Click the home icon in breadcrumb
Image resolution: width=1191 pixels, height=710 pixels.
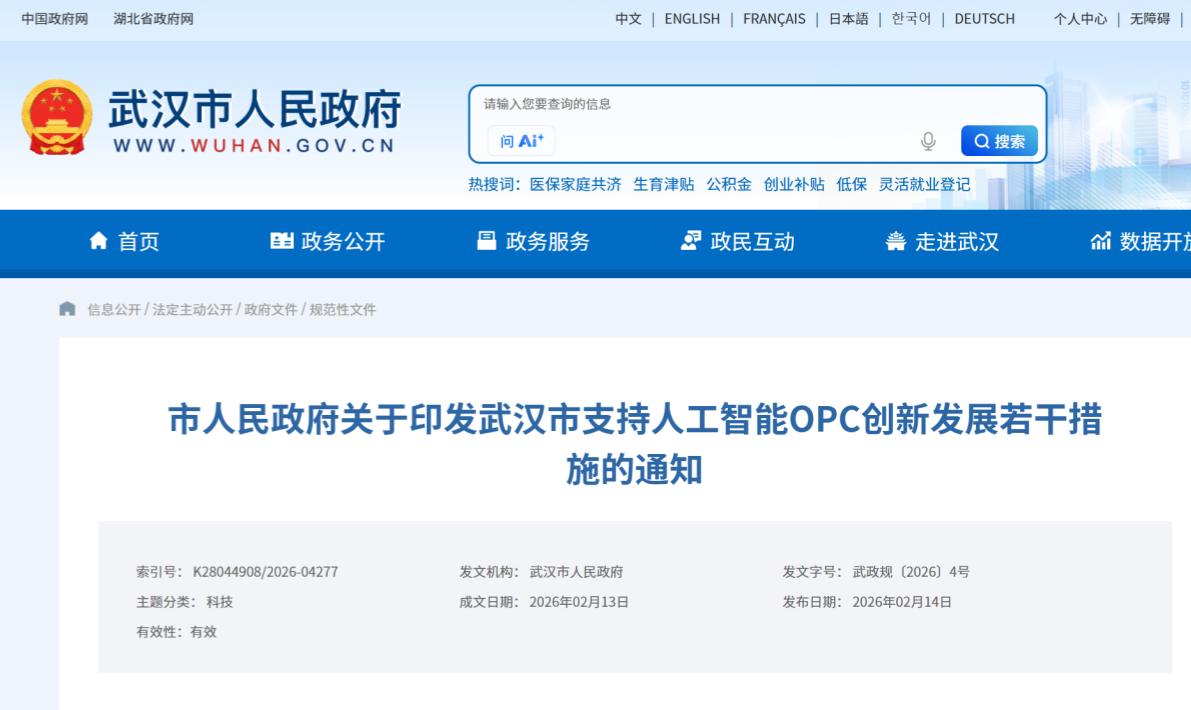(x=67, y=309)
